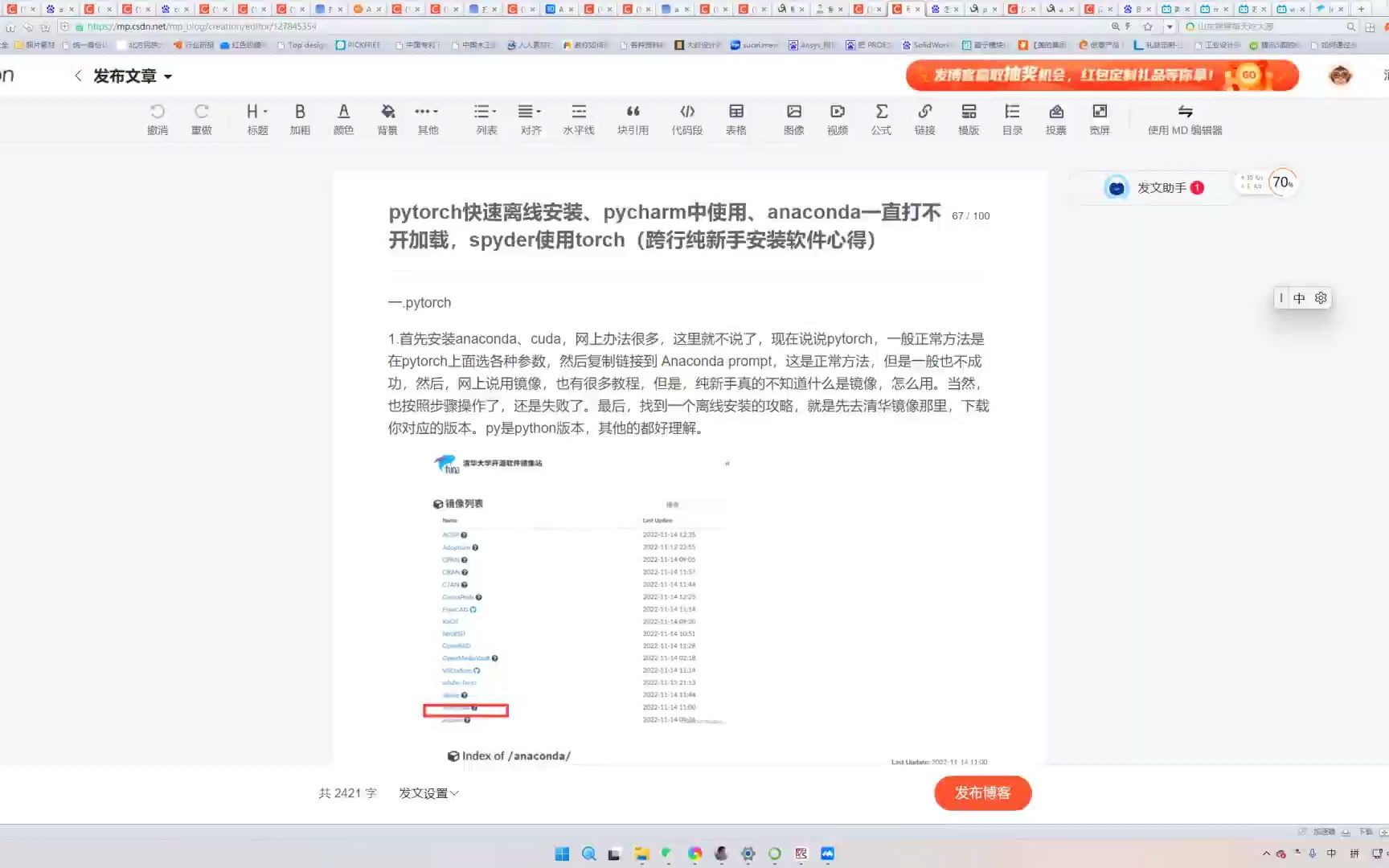1389x868 pixels.
Task: Expand the 其他 more formatting dropdown
Action: point(428,119)
